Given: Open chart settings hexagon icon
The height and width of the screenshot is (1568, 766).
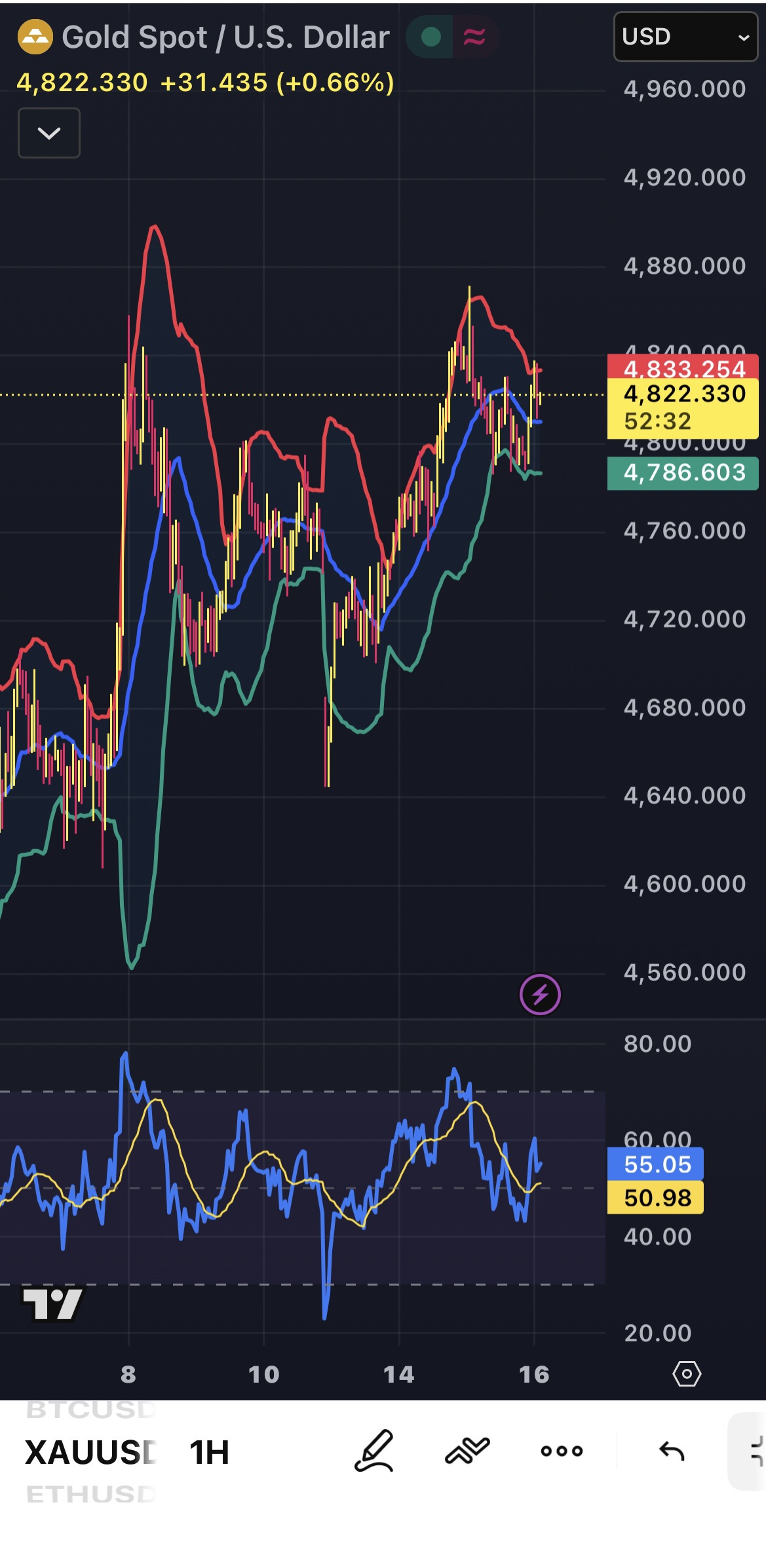Looking at the screenshot, I should click(x=687, y=1373).
